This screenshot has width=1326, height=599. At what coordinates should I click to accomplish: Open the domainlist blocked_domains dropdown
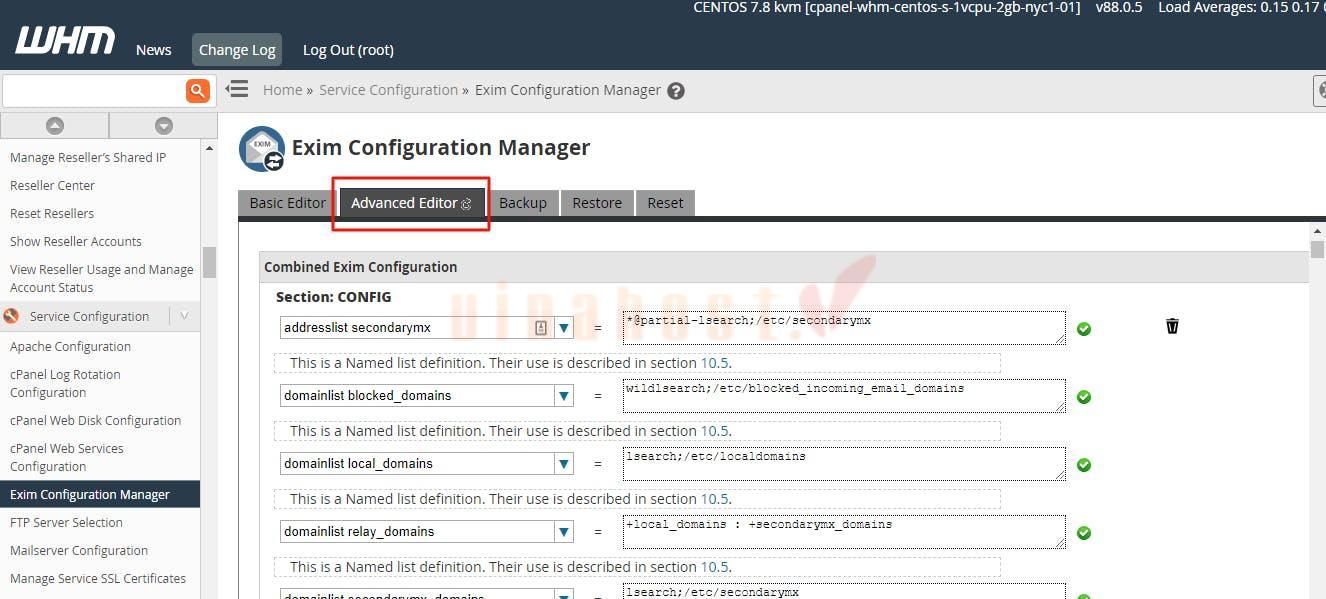click(564, 395)
